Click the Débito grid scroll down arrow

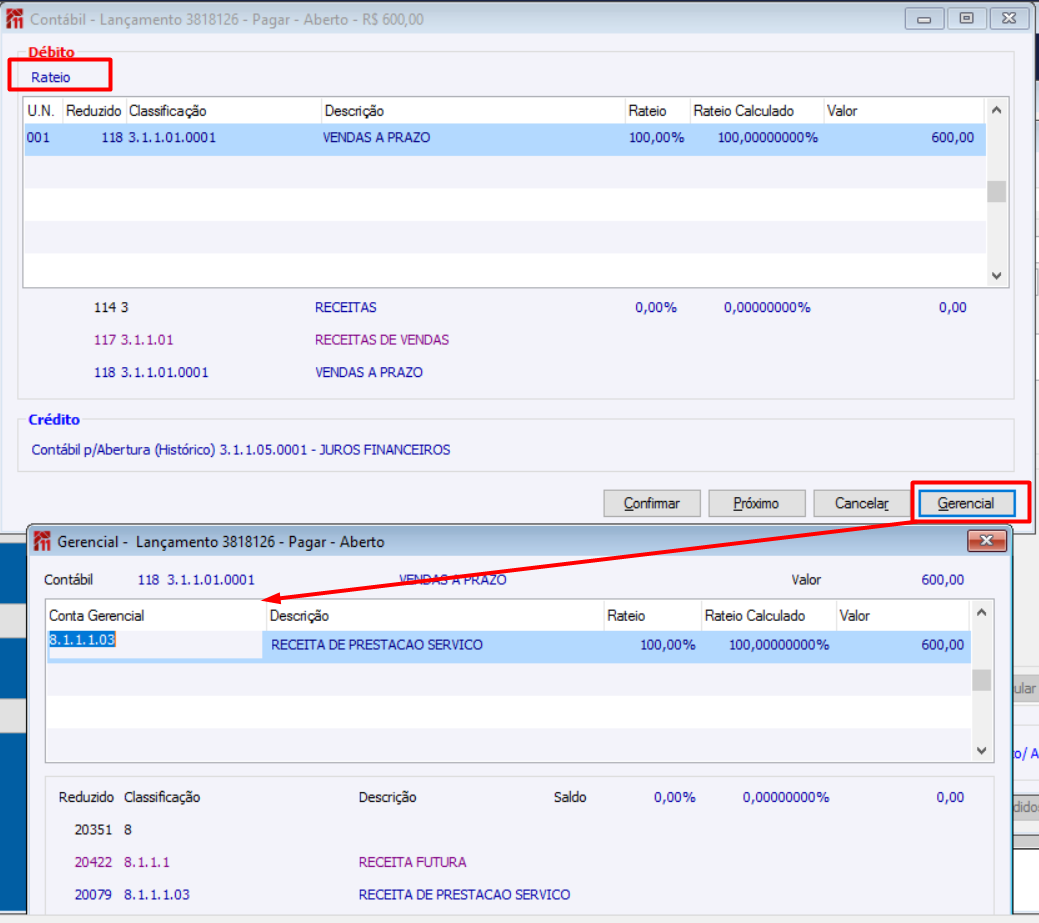click(x=997, y=276)
